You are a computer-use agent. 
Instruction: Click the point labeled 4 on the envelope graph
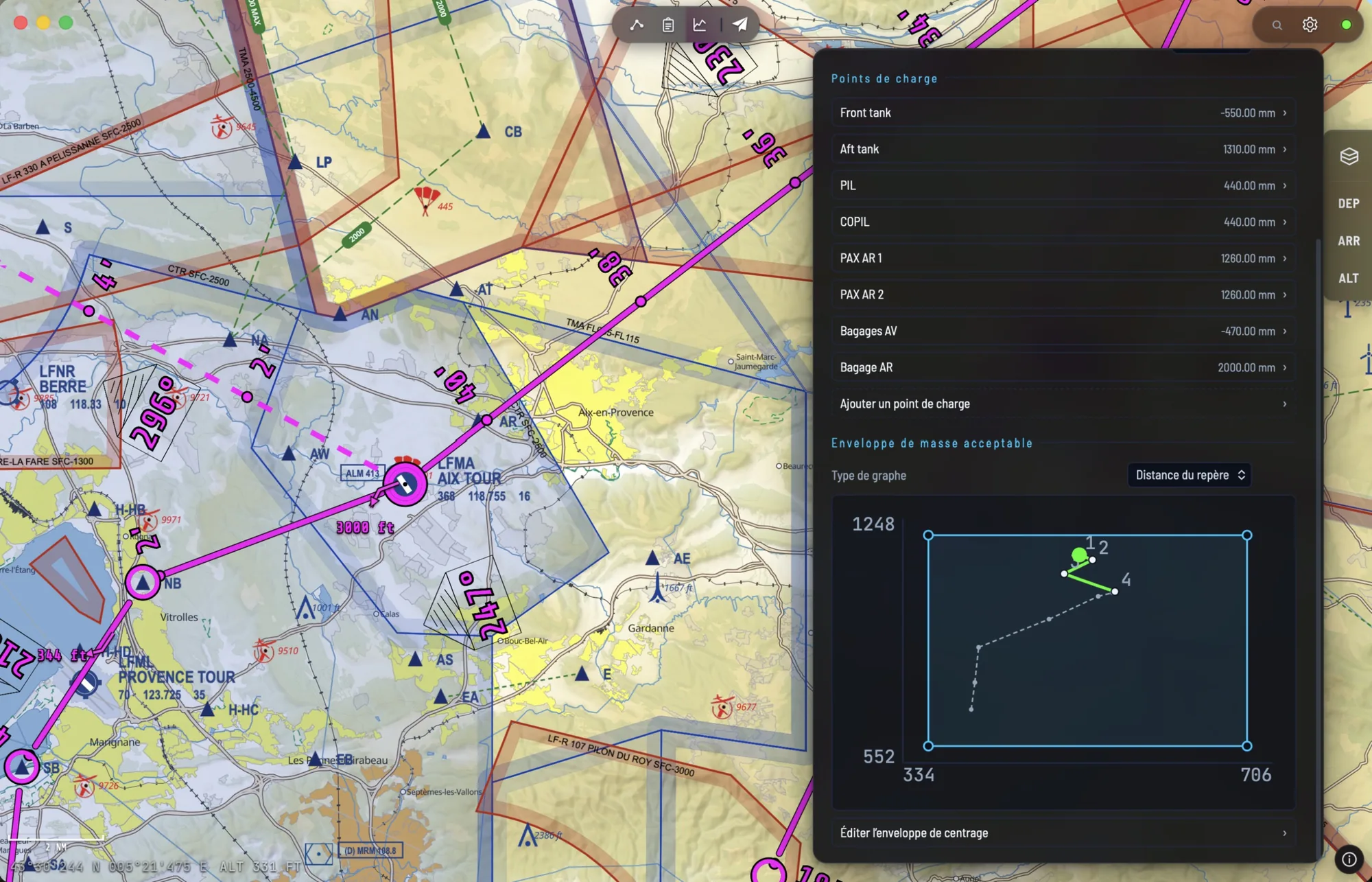point(1115,591)
